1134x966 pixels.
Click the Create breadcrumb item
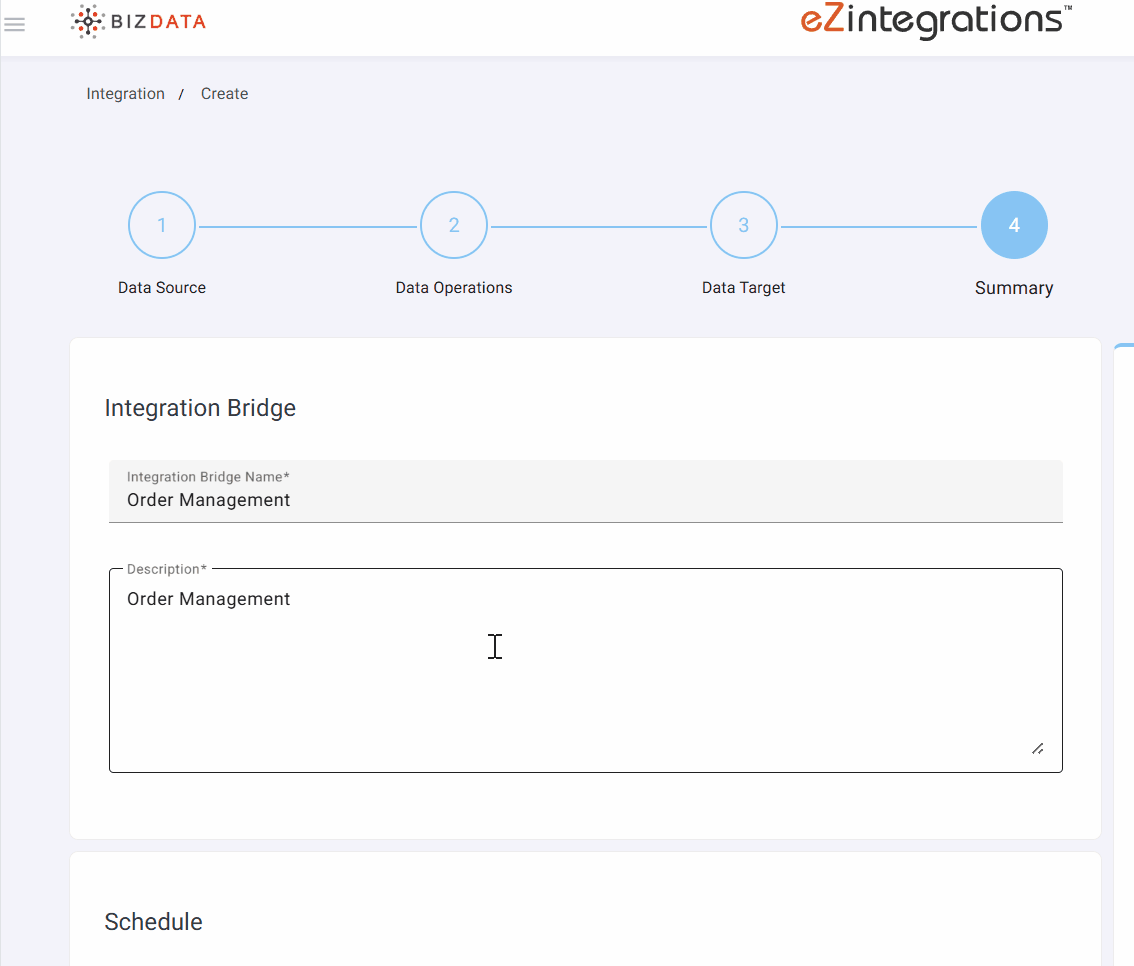pos(224,94)
